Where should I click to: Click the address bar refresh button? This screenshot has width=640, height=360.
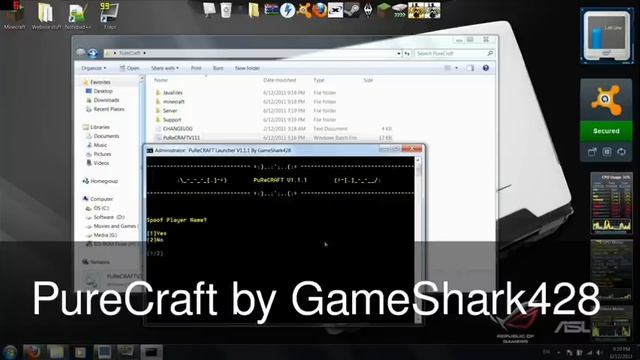pyautogui.click(x=407, y=53)
